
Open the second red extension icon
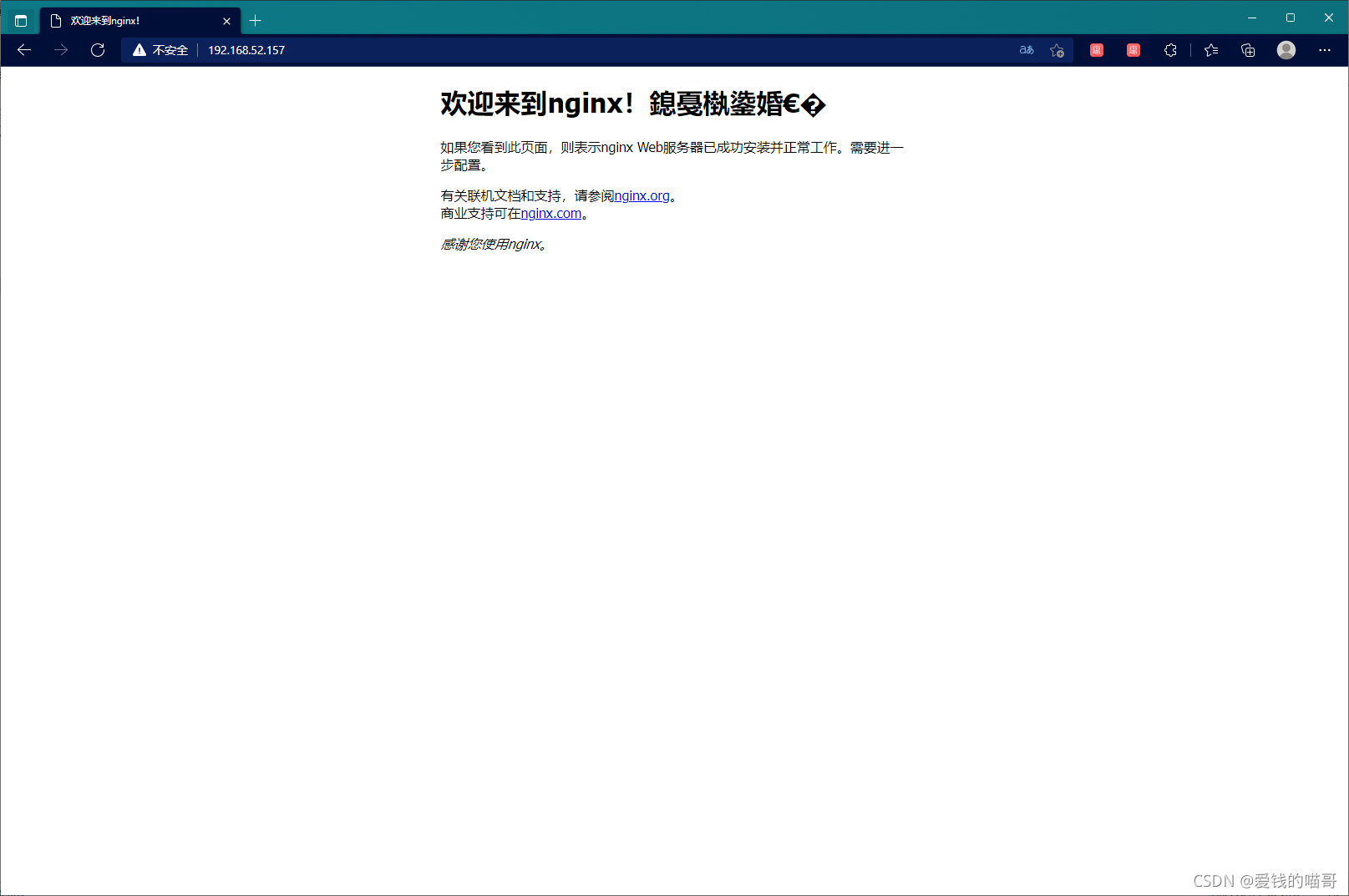click(x=1133, y=50)
